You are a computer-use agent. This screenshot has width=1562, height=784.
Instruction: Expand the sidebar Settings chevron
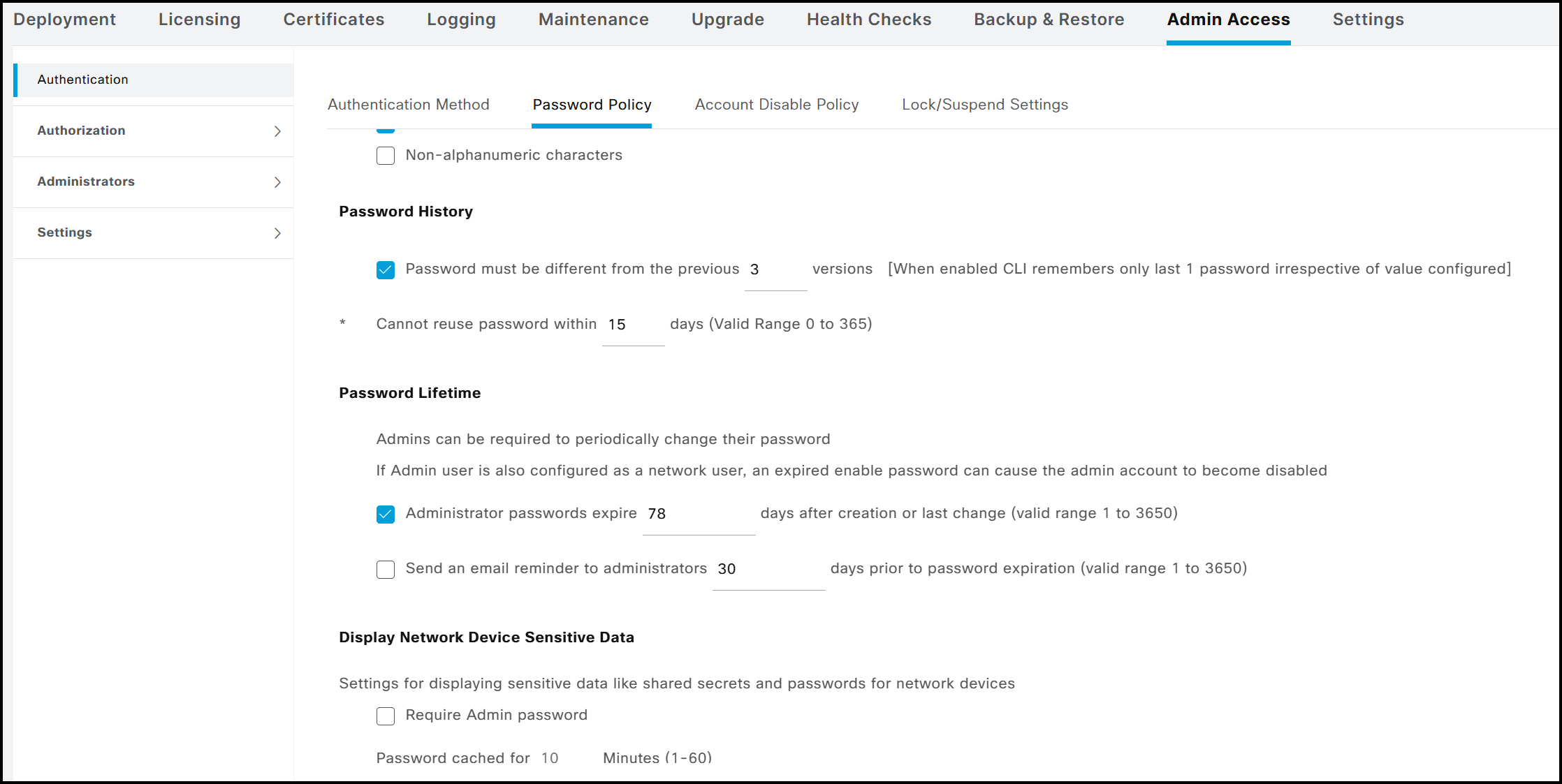[277, 233]
